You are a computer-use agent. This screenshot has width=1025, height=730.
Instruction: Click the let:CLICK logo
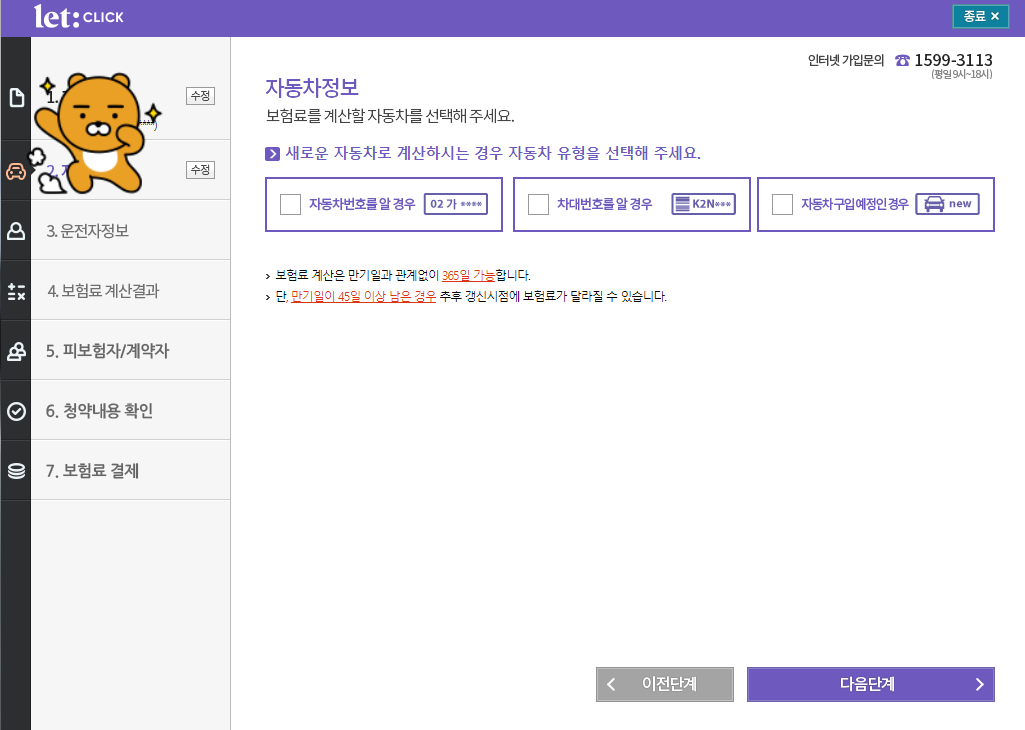pos(78,16)
